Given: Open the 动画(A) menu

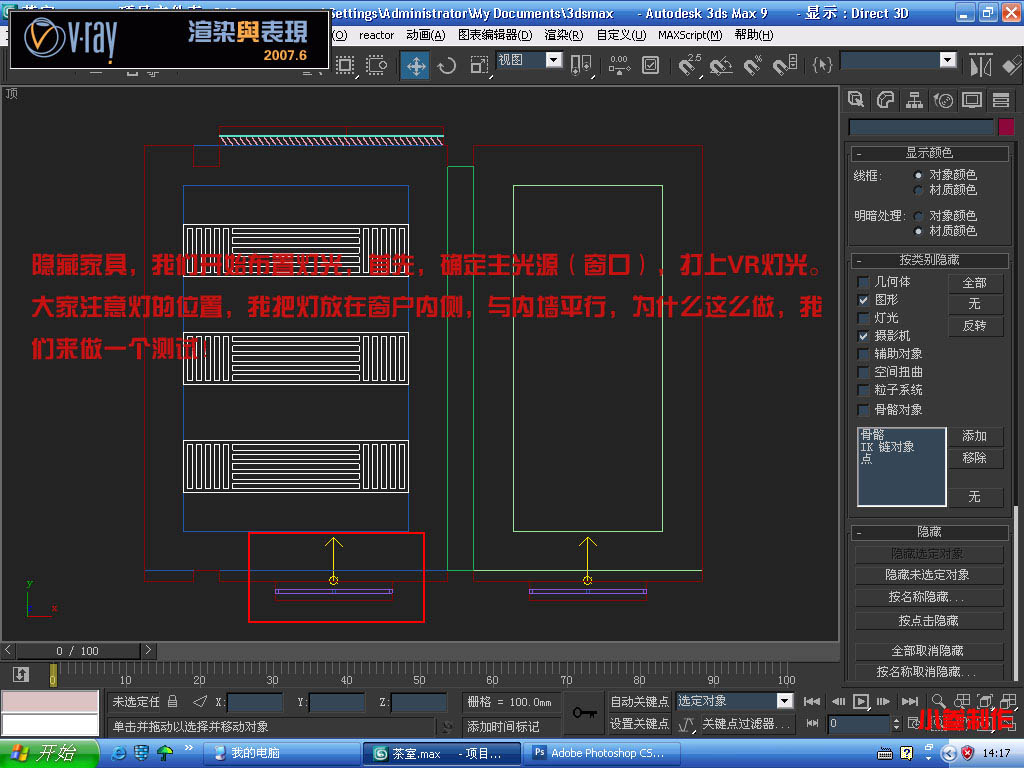Looking at the screenshot, I should [426, 35].
